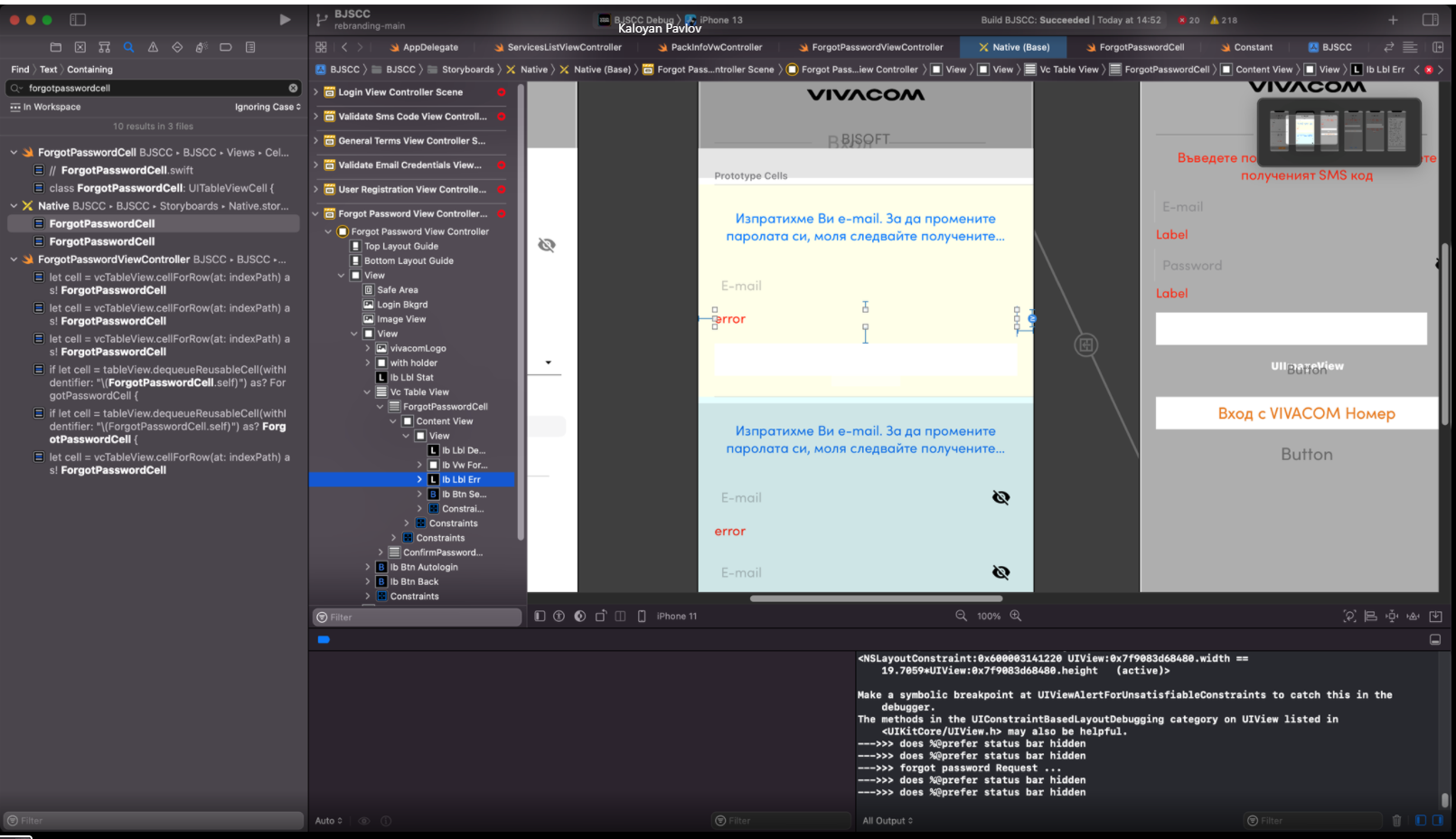Toggle appearance for the canvas
This screenshot has width=1456, height=839.
(580, 616)
